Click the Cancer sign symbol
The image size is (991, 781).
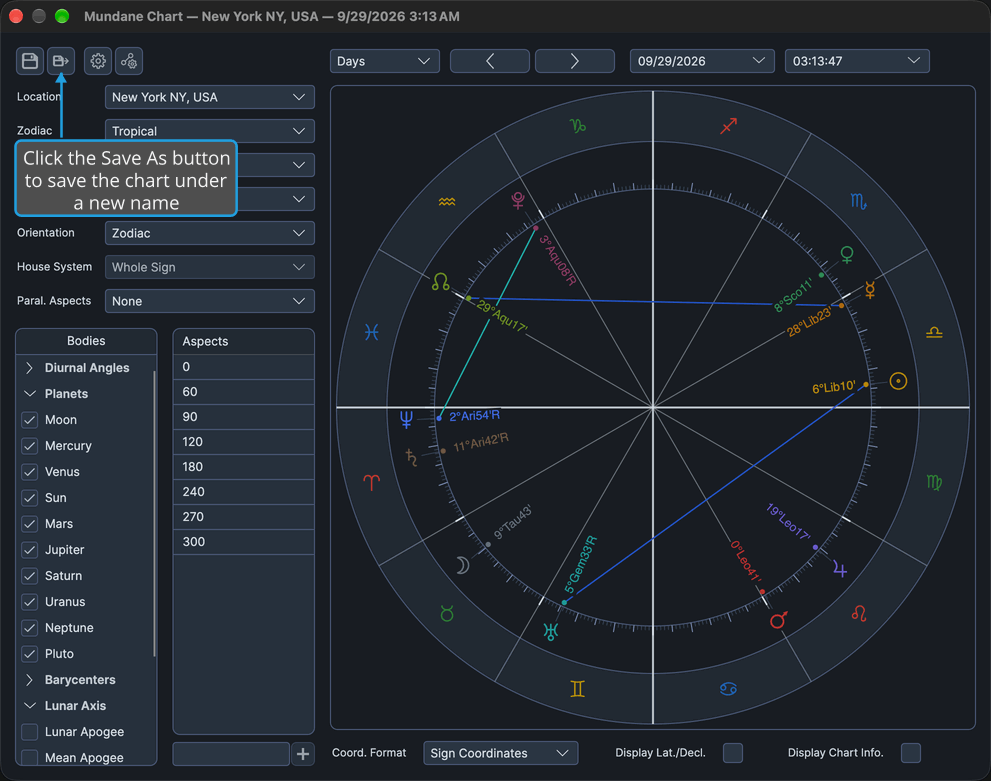pos(728,689)
